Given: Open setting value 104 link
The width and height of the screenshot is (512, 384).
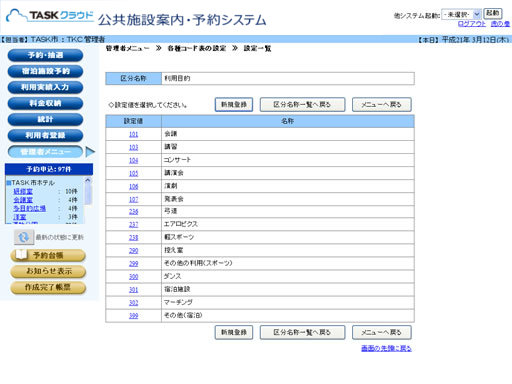Looking at the screenshot, I should click(133, 160).
